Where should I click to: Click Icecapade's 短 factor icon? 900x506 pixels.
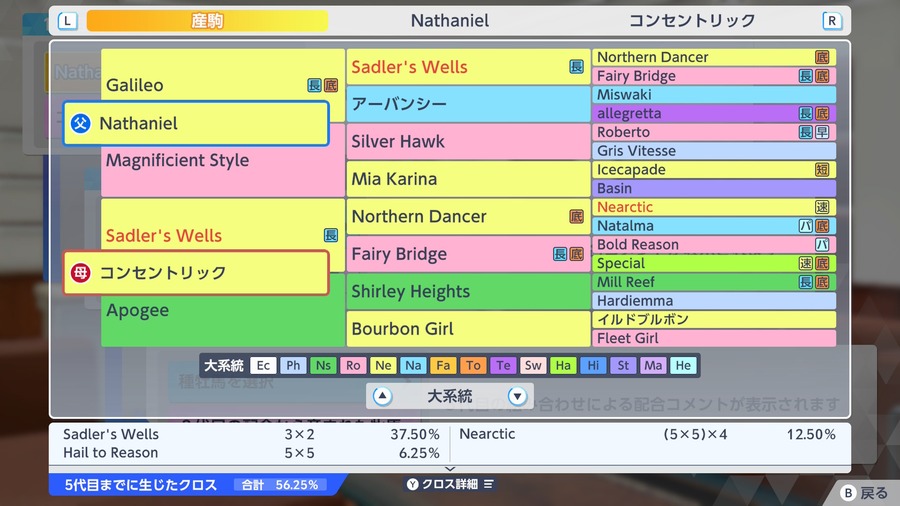pos(822,170)
